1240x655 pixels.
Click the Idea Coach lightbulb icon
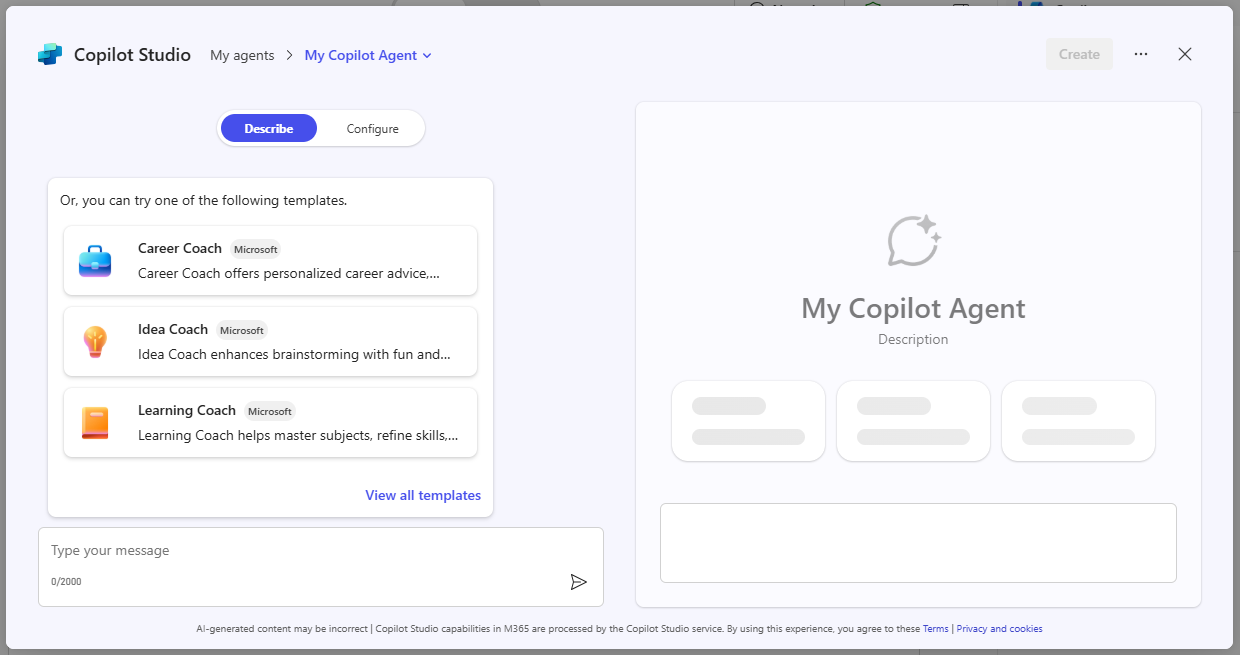pos(95,339)
